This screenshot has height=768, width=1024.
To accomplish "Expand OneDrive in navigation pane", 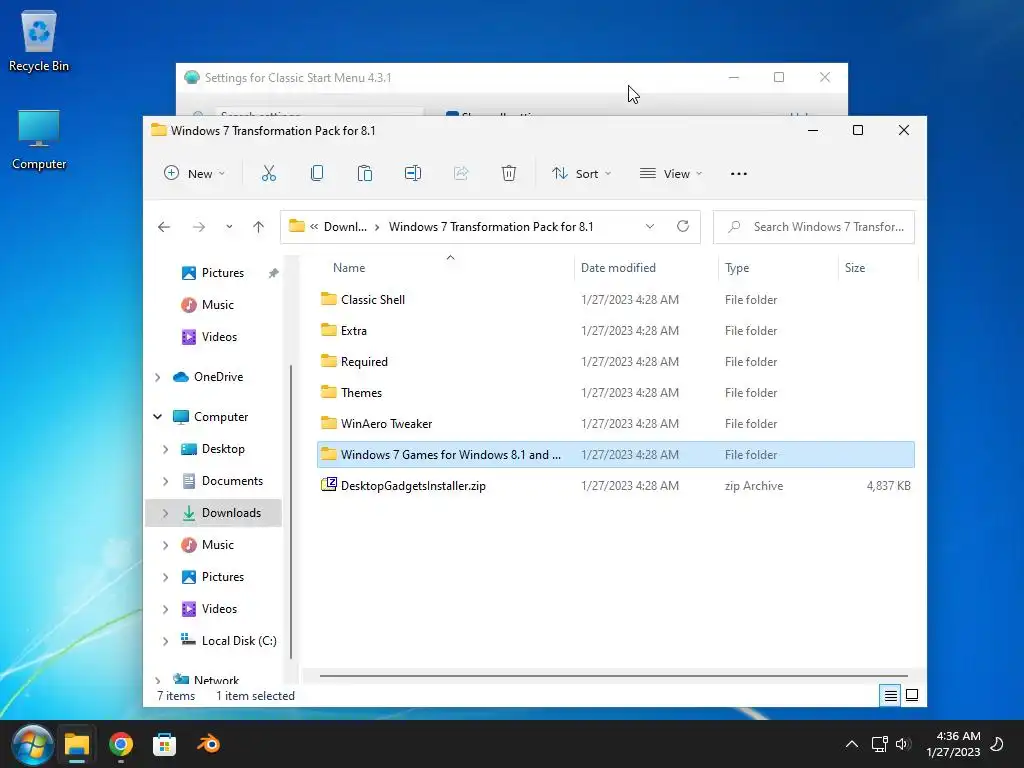I will pos(157,377).
